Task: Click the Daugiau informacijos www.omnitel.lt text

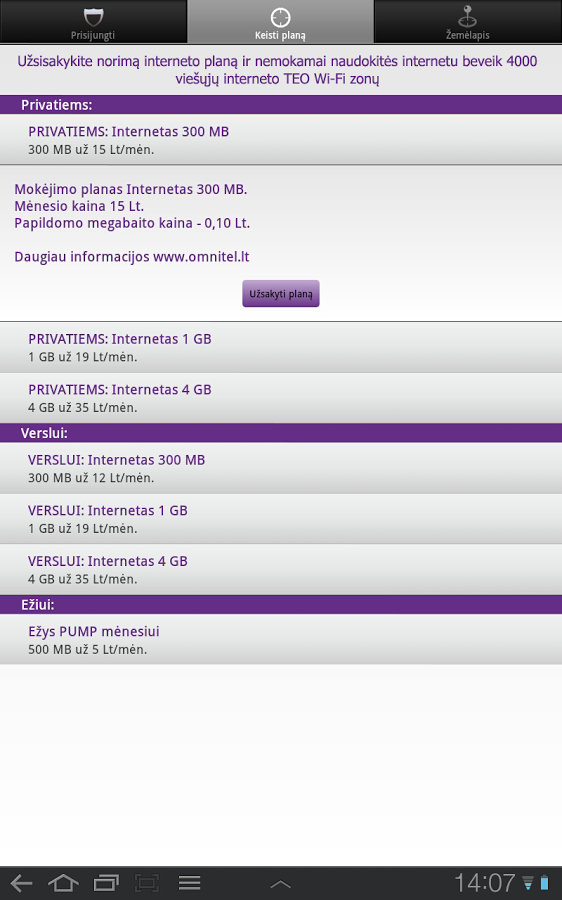Action: click(x=132, y=257)
